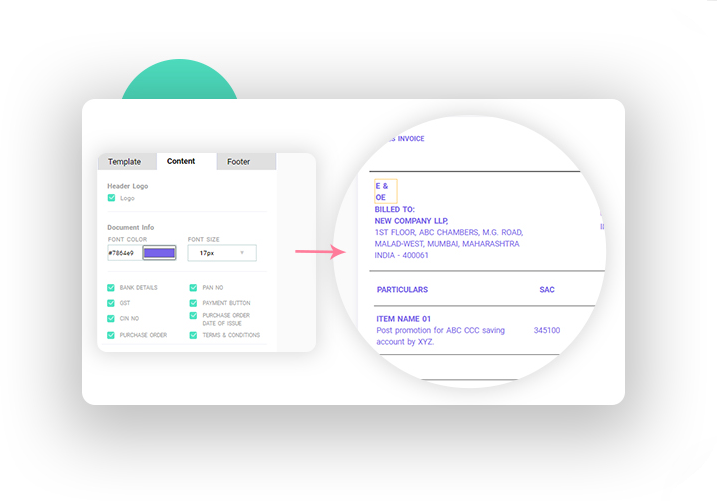Click the Particulars column header
Viewport: 717px width, 501px height.
[x=402, y=290]
